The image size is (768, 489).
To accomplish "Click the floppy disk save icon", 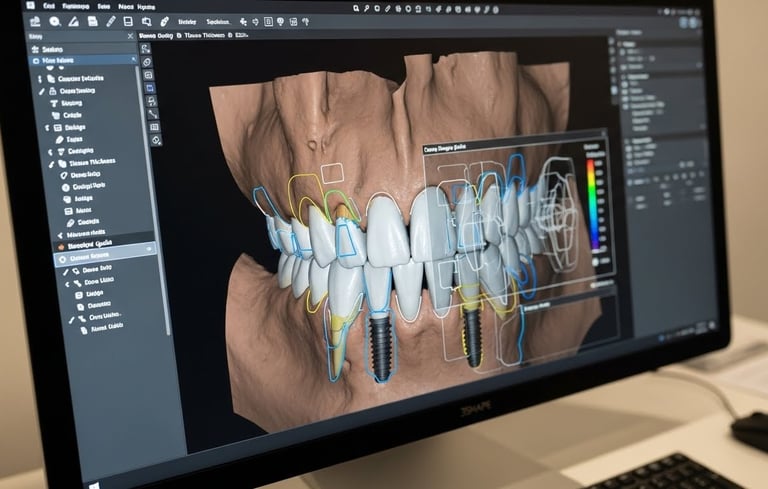I will pos(92,21).
